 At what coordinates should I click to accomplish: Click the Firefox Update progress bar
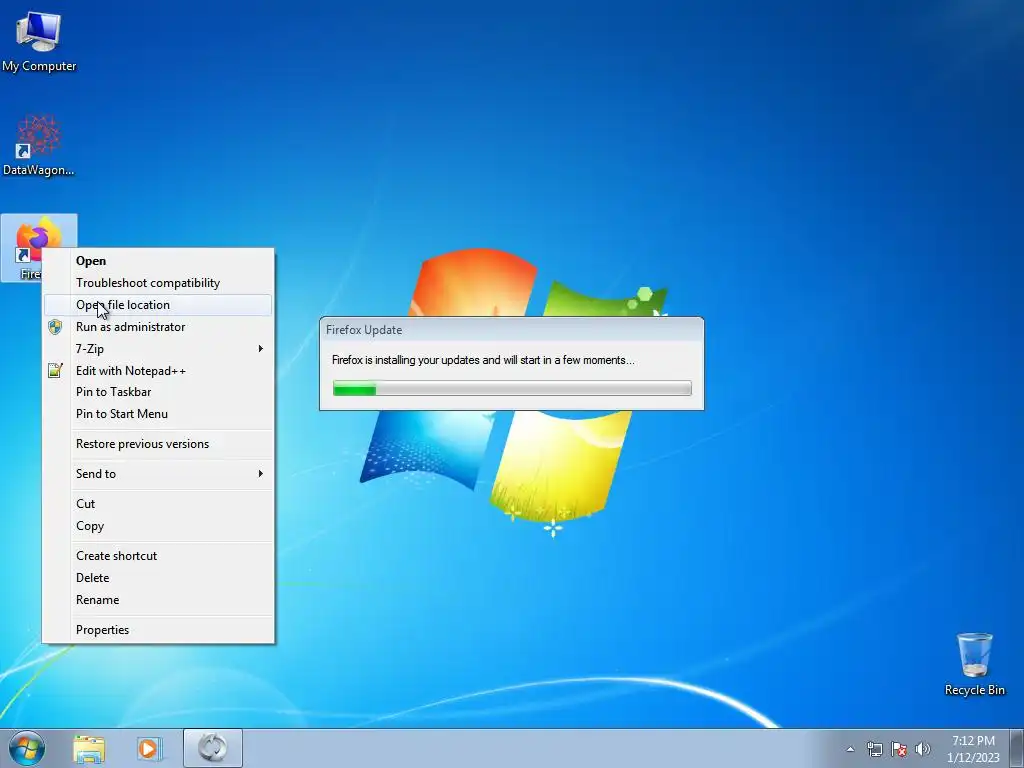tap(512, 389)
